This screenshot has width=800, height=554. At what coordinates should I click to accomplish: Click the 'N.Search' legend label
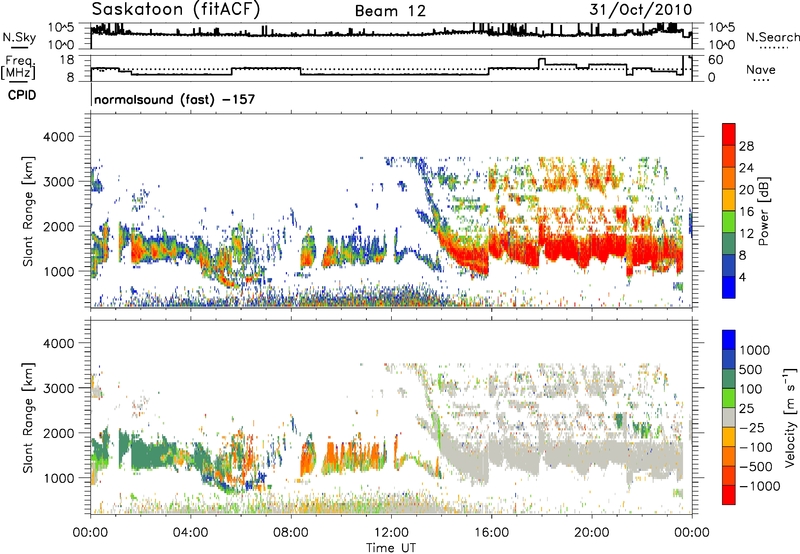click(772, 37)
